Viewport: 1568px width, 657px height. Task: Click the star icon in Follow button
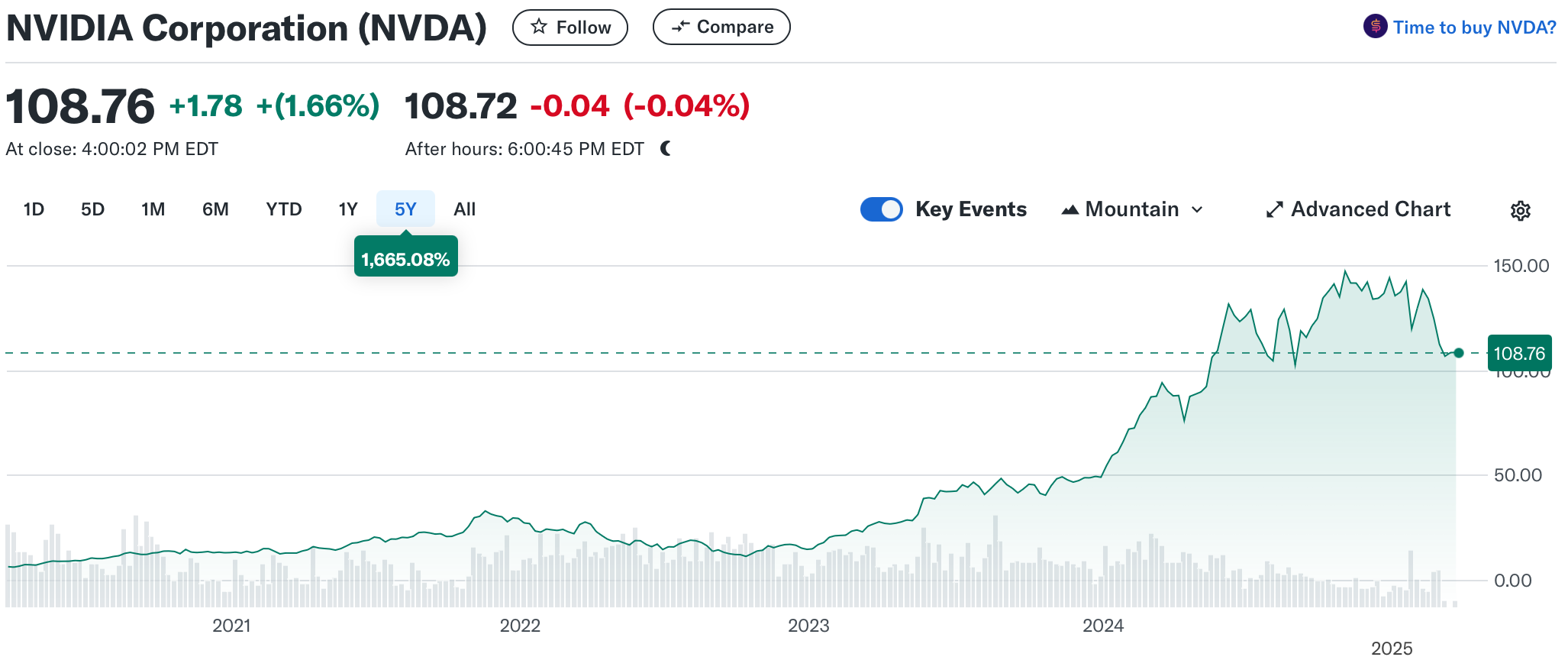539,27
